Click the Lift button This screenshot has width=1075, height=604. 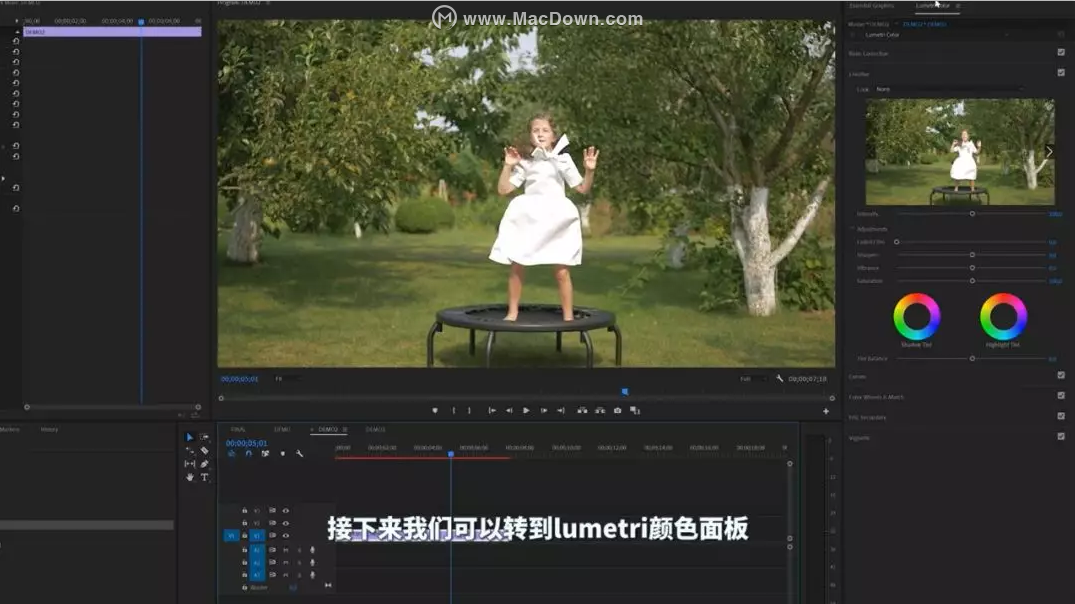pyautogui.click(x=582, y=411)
